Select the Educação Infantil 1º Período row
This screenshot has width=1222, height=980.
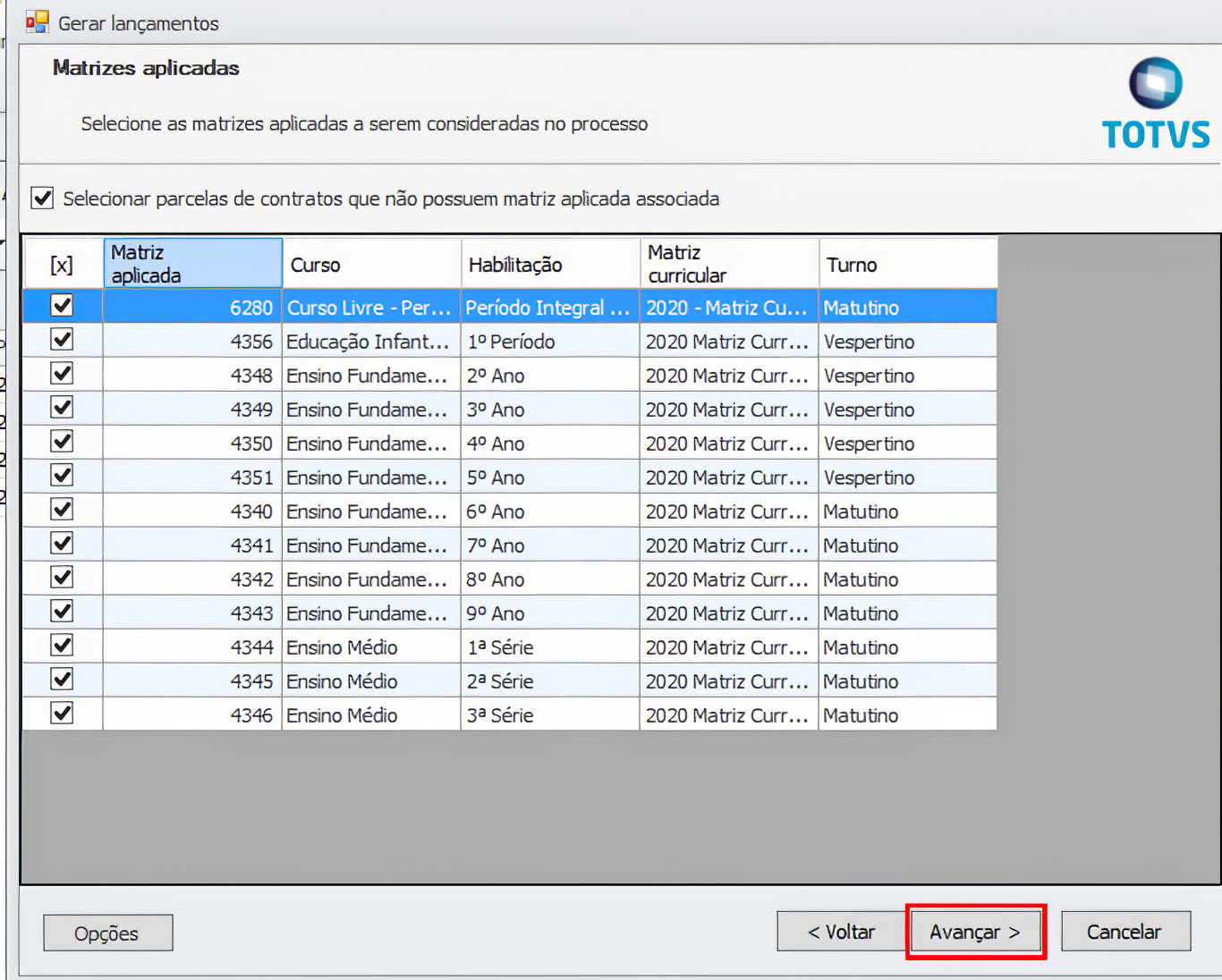[367, 342]
